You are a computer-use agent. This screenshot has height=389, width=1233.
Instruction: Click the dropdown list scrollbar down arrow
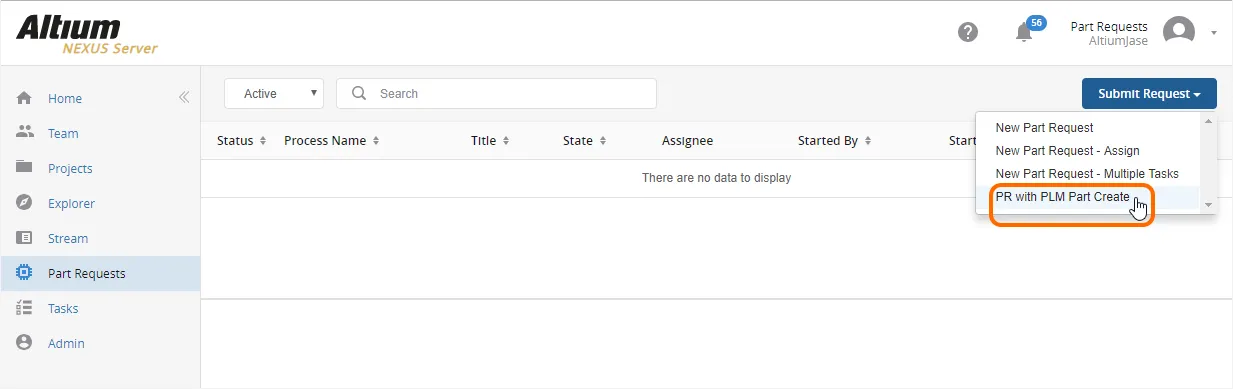click(1208, 204)
